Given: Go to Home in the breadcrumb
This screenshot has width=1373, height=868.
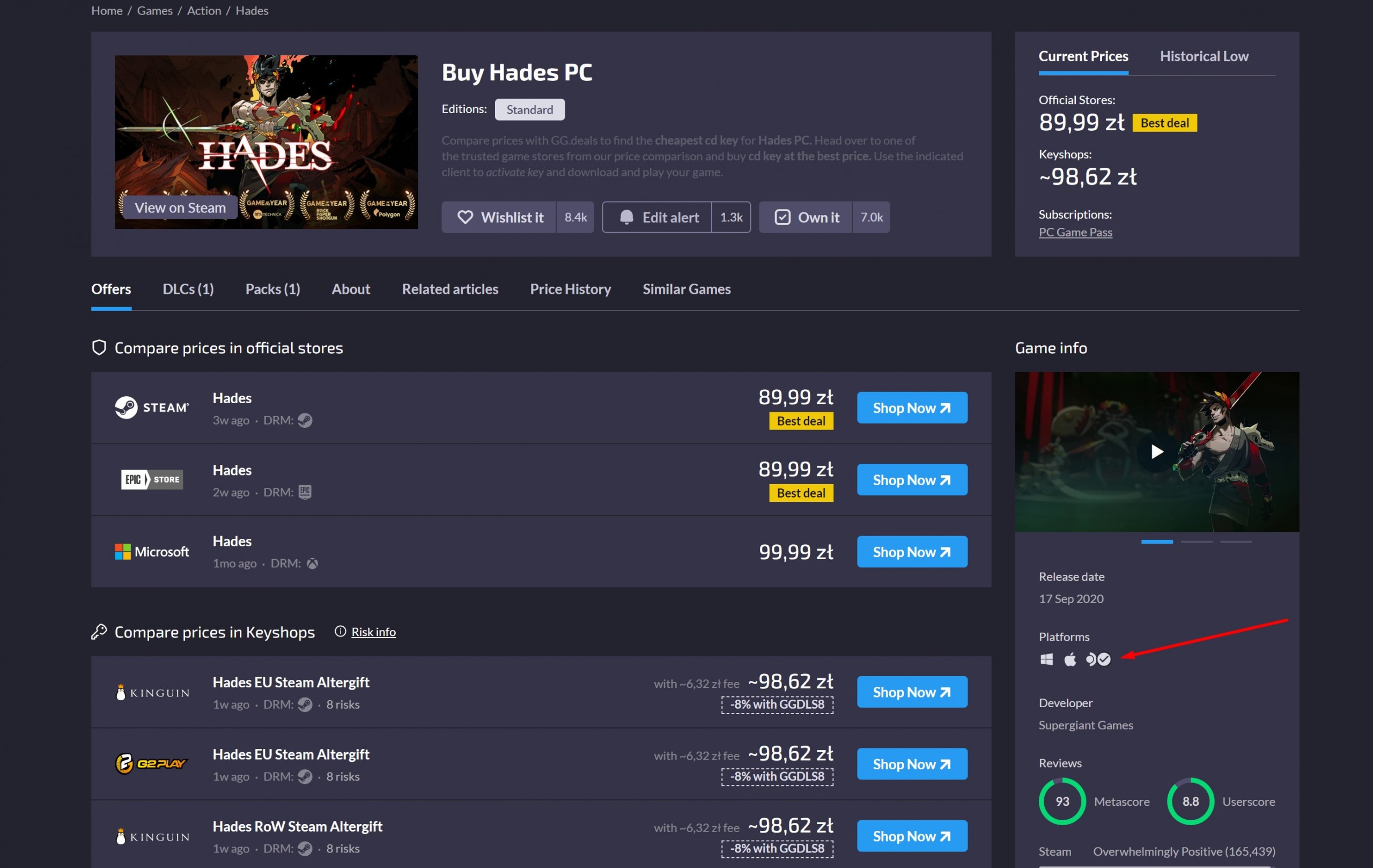Looking at the screenshot, I should tap(107, 10).
